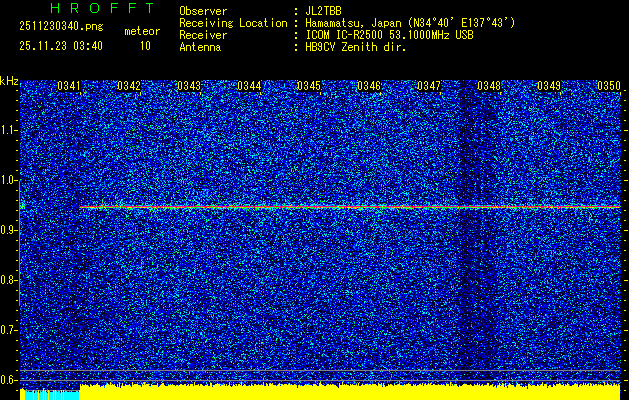The height and width of the screenshot is (400, 629).
Task: Click the 0349 time label
Action: (x=549, y=86)
